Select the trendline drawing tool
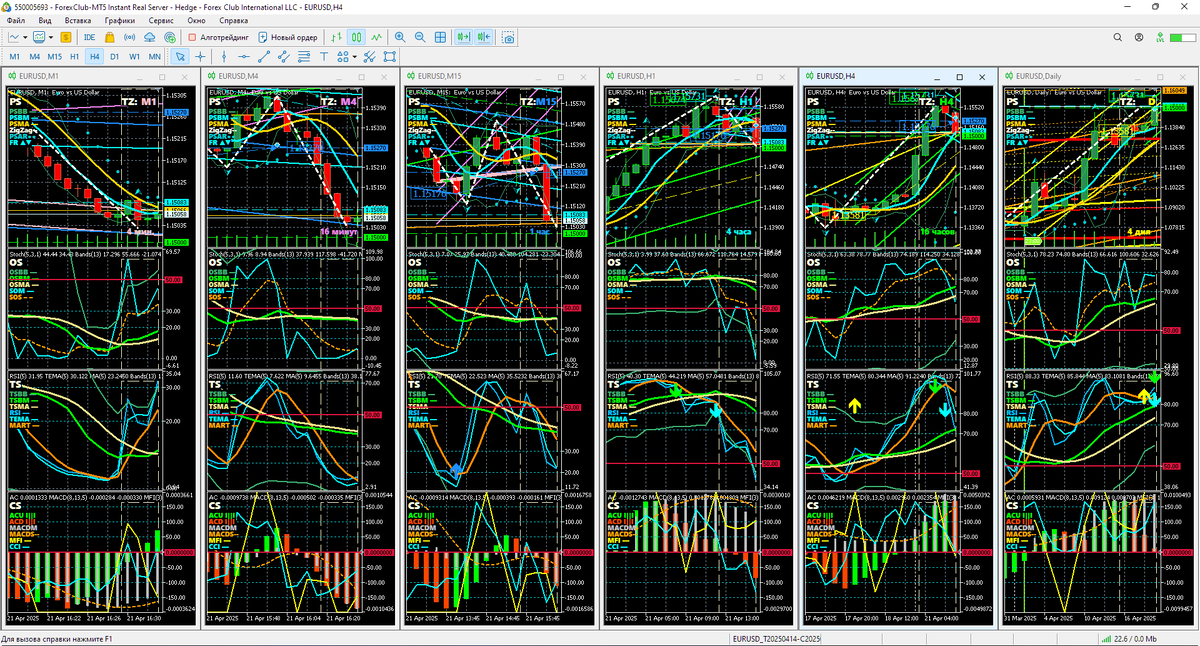This screenshot has width=1200, height=646. [264, 56]
